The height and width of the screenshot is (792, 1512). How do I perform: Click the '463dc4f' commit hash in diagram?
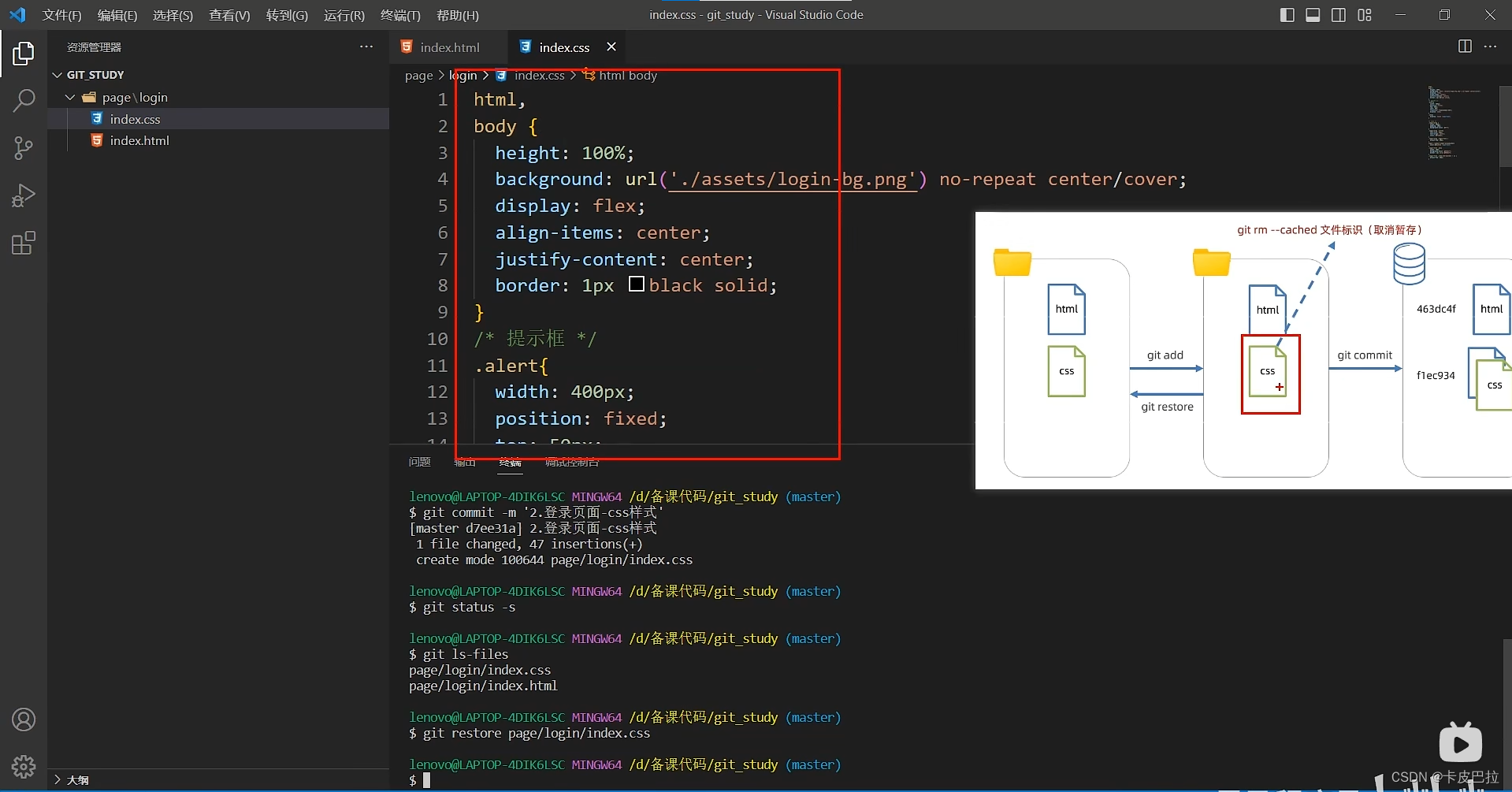[1436, 309]
